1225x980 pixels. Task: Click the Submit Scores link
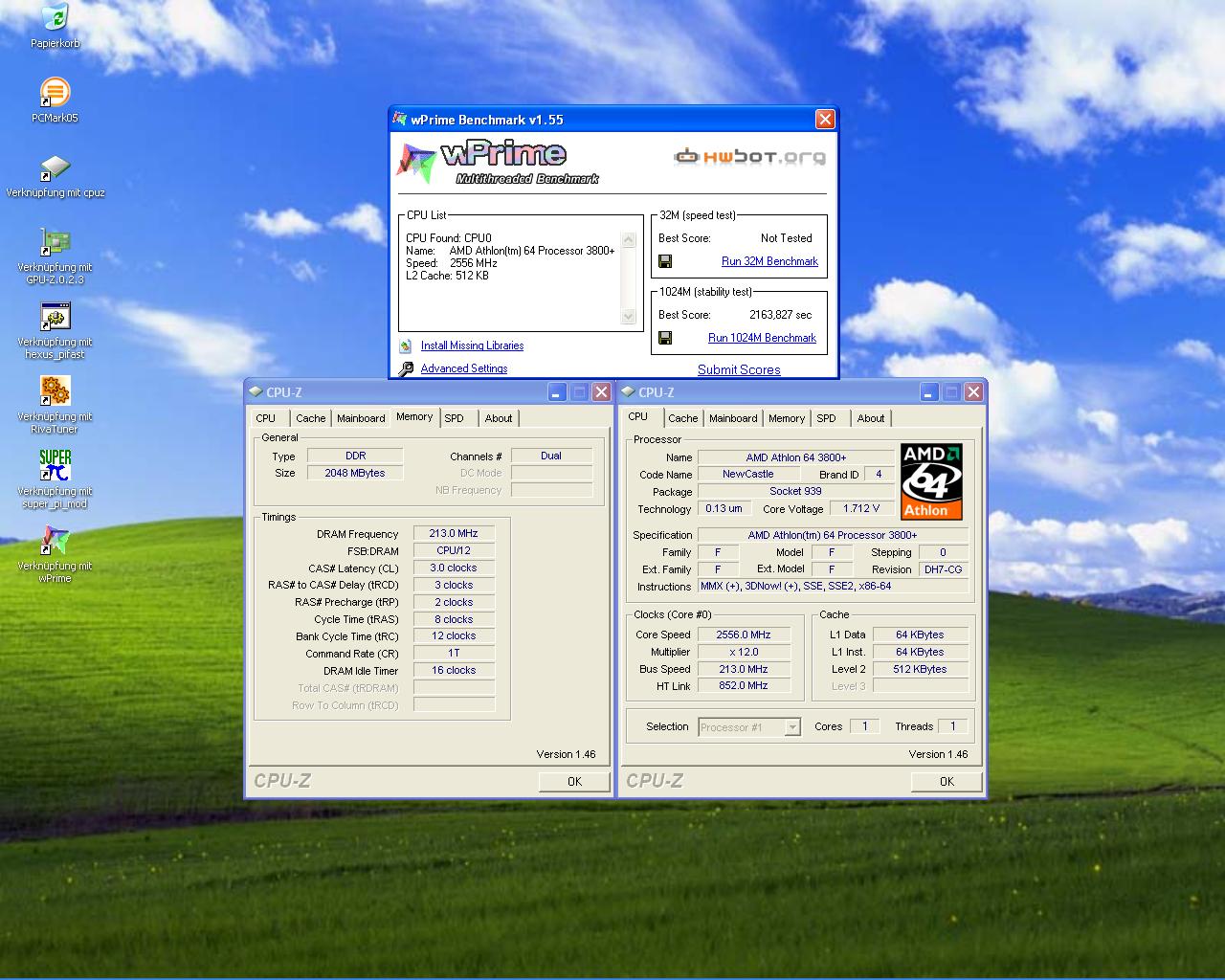point(739,369)
